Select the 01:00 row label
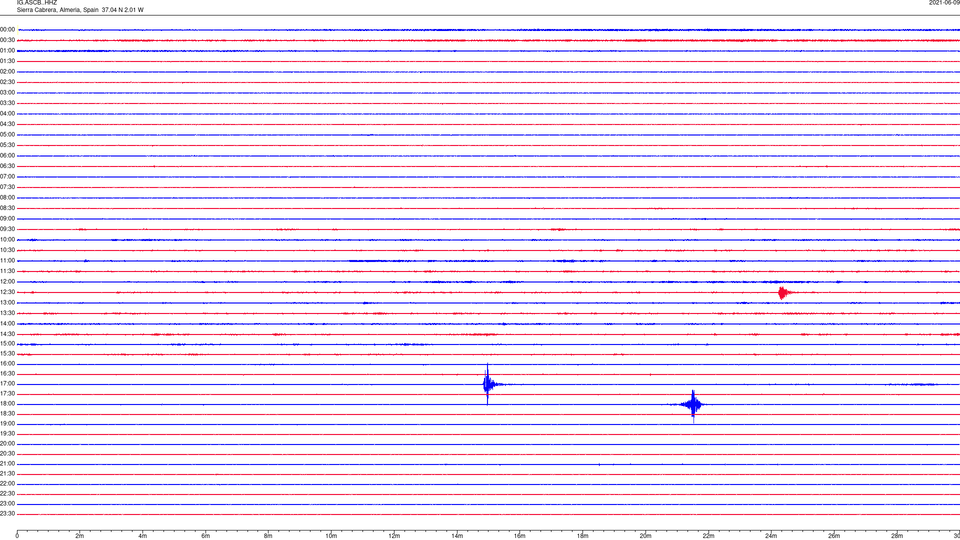Image resolution: width=960 pixels, height=540 pixels. pyautogui.click(x=7, y=51)
